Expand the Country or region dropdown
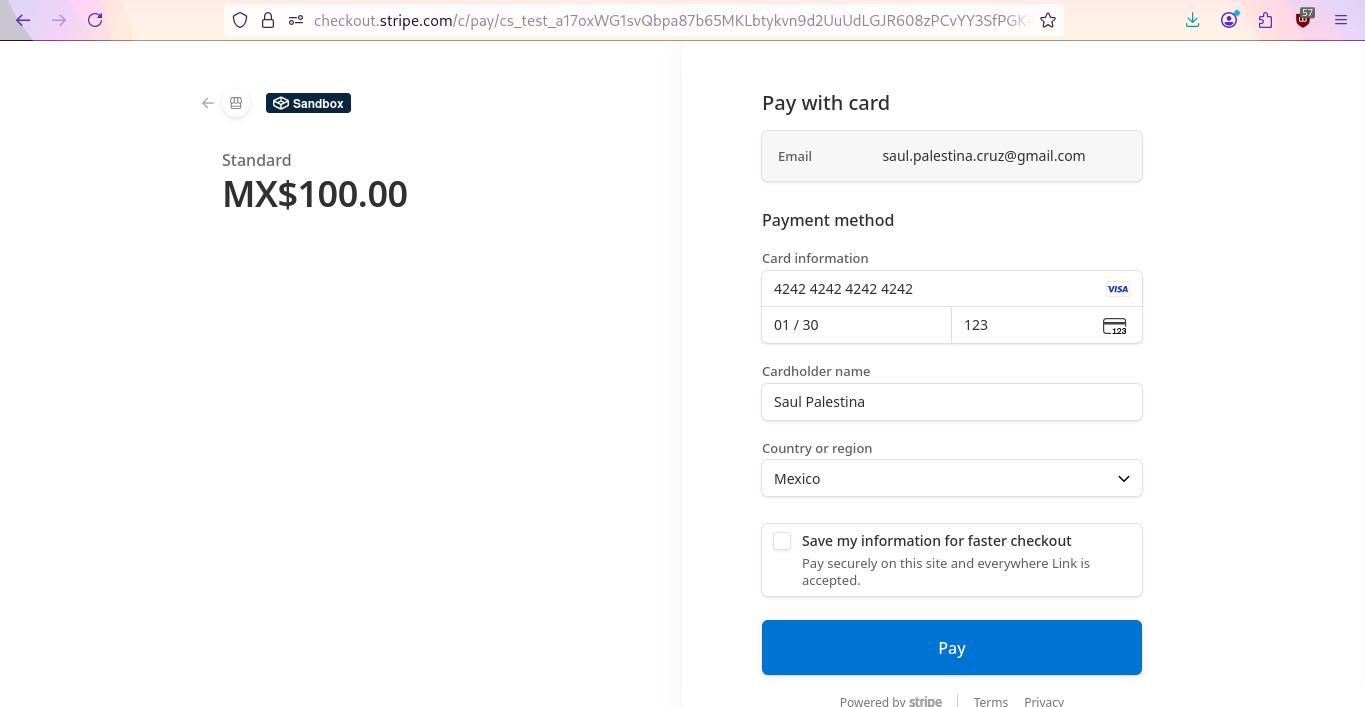The image size is (1365, 707). [951, 479]
